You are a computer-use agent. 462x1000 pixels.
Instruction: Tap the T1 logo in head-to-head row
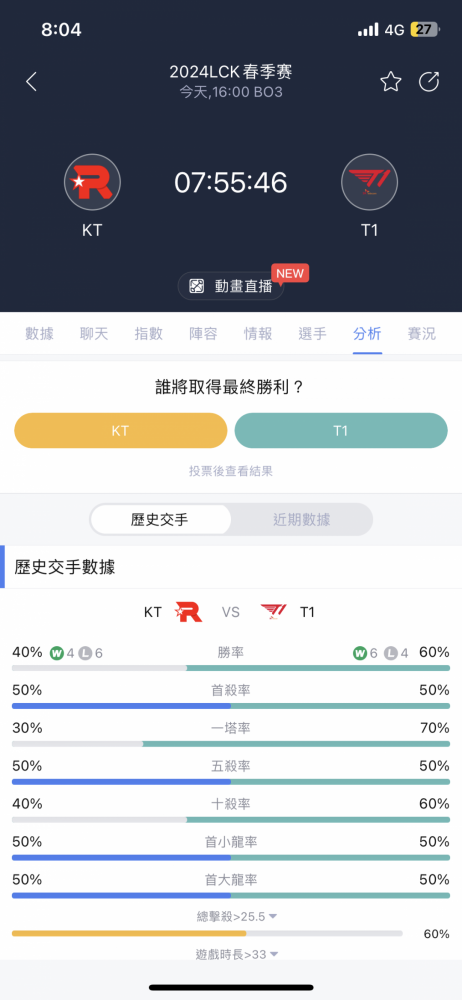pos(274,612)
